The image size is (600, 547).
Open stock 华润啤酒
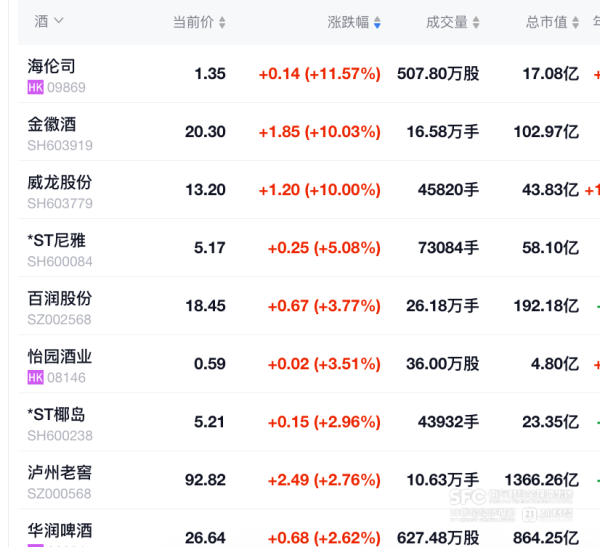tap(60, 531)
